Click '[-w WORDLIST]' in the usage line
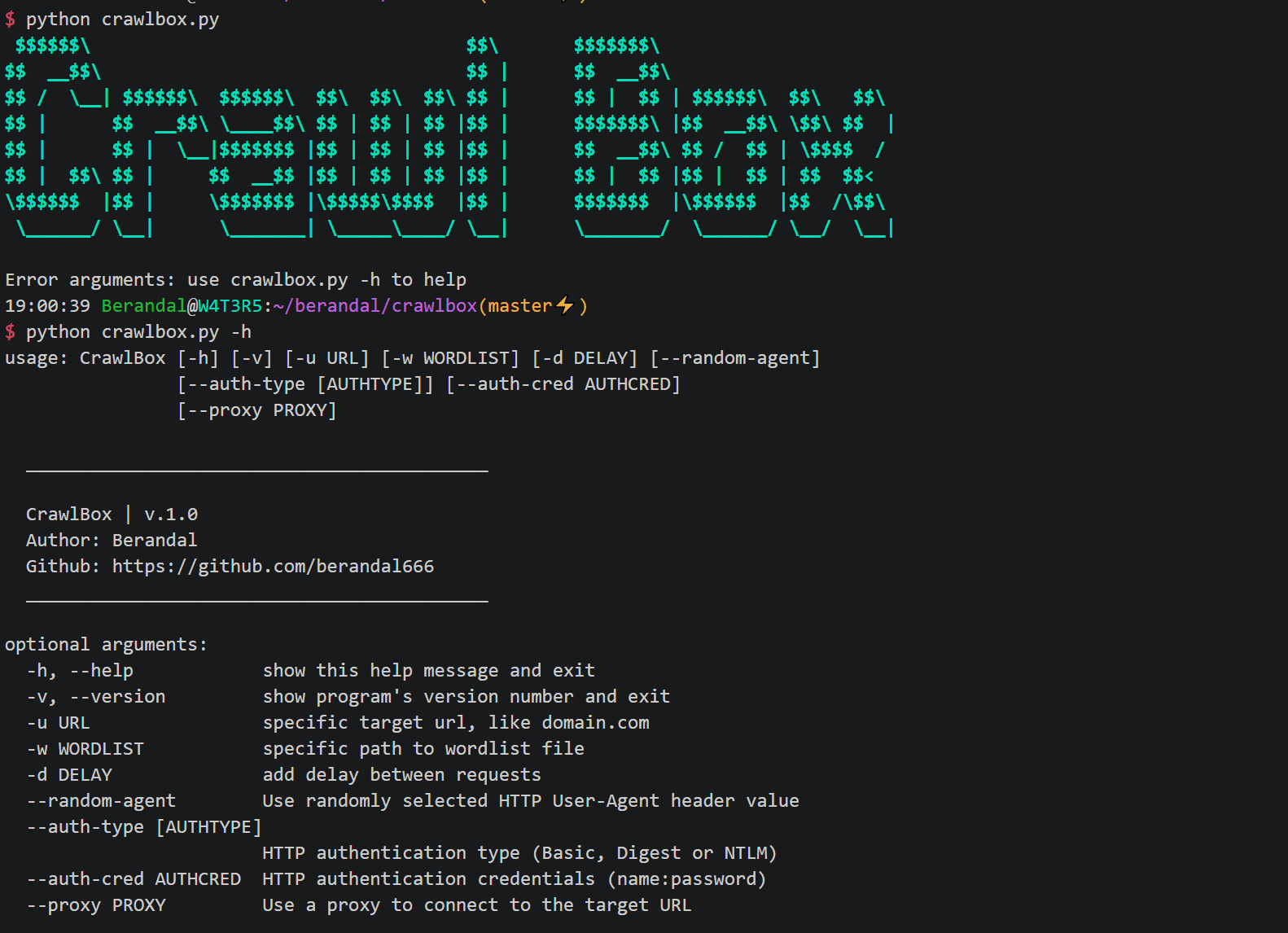 [x=450, y=358]
